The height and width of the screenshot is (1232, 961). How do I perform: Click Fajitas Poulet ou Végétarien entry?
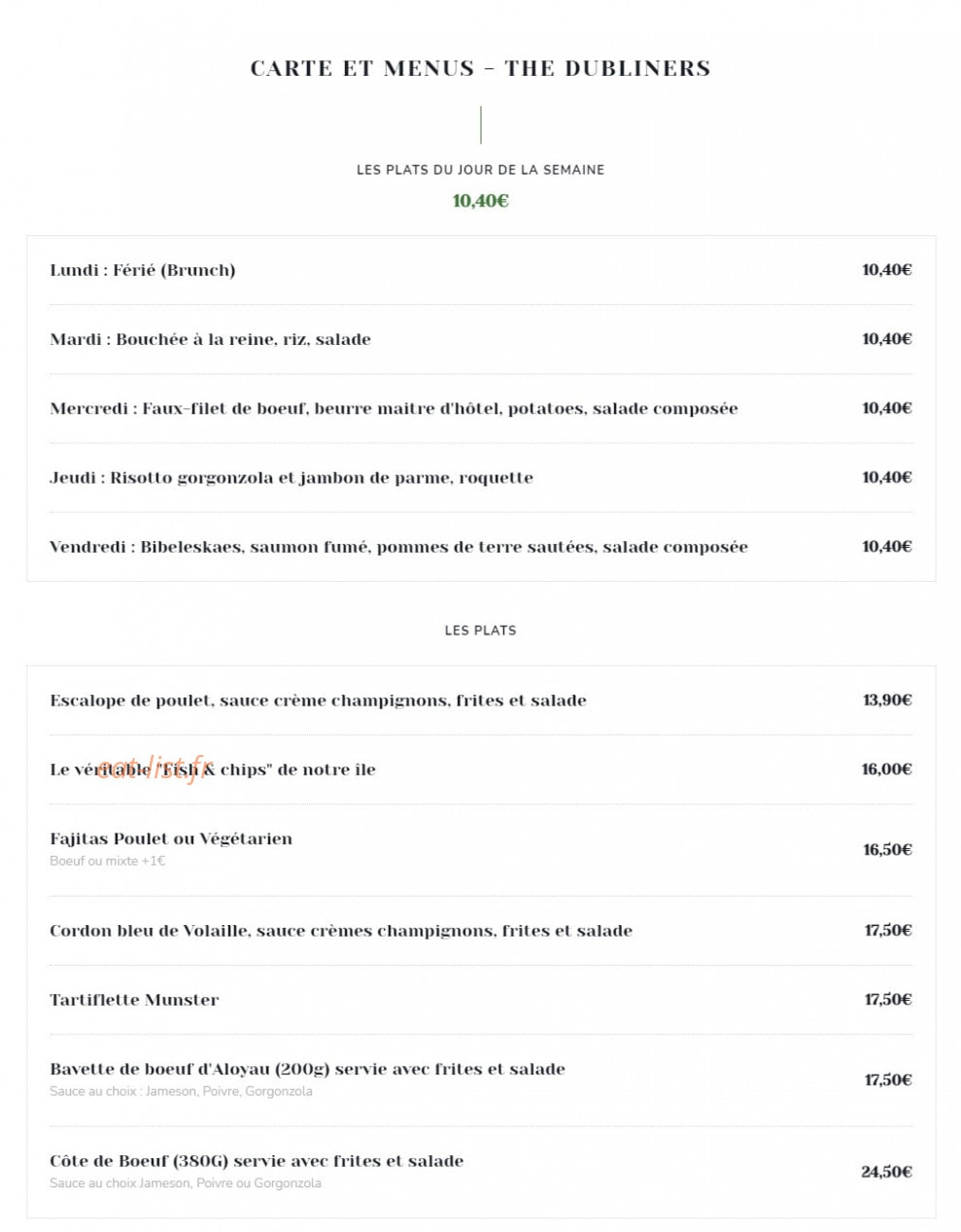point(171,838)
